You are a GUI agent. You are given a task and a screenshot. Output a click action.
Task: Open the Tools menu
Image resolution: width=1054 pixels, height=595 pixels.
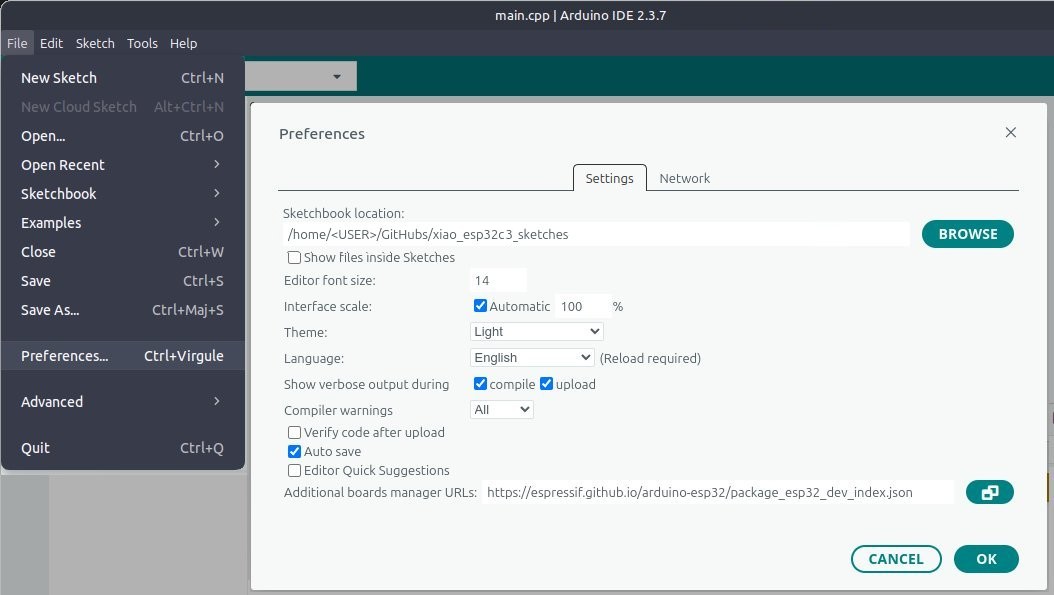pos(142,43)
